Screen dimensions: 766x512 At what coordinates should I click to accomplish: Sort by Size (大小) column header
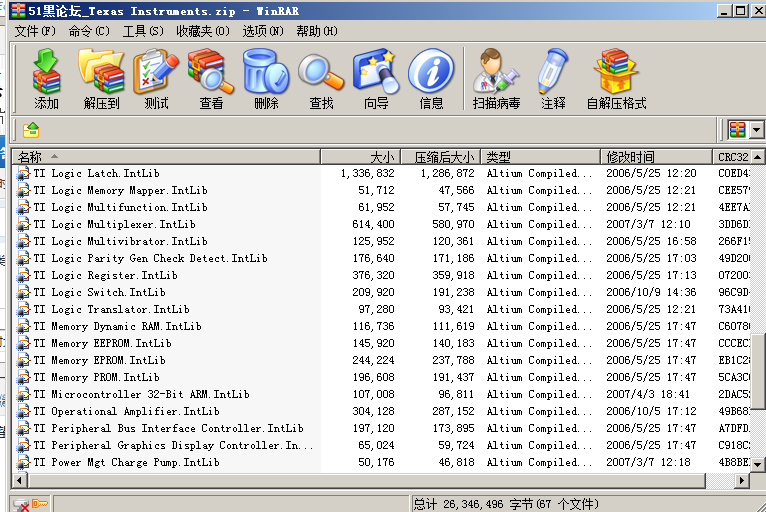pyautogui.click(x=361, y=157)
